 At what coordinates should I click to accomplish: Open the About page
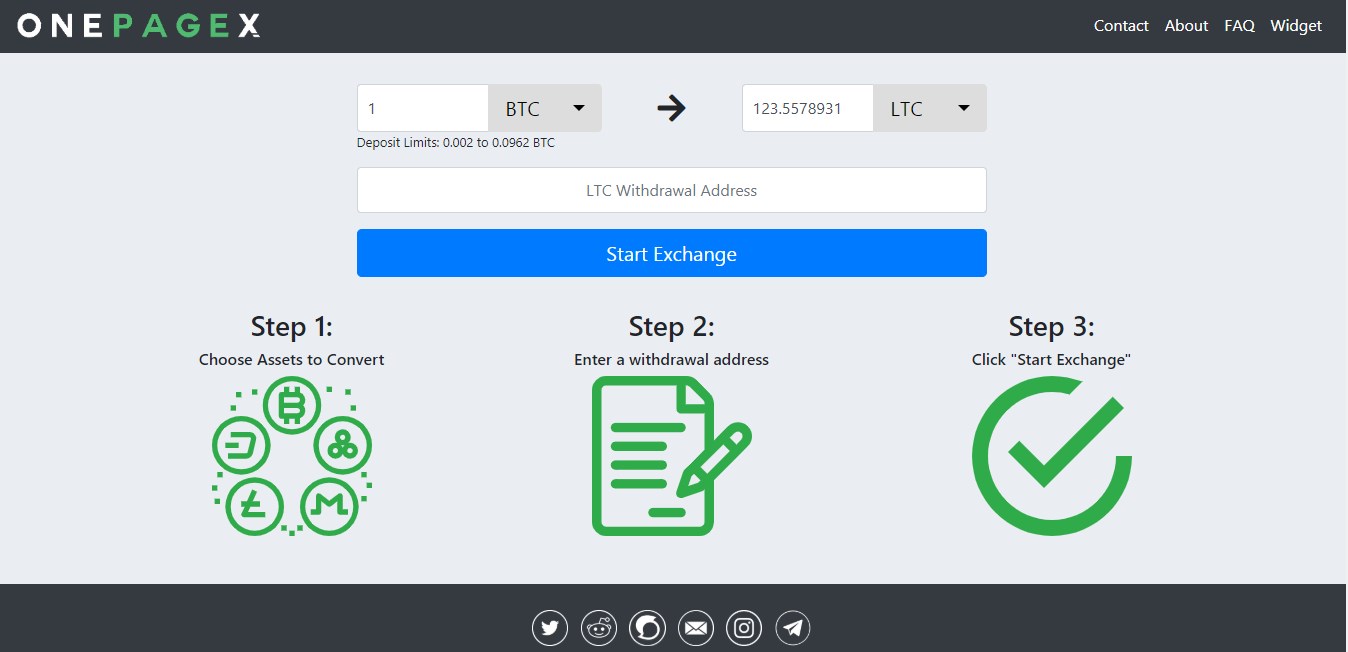pos(1186,26)
